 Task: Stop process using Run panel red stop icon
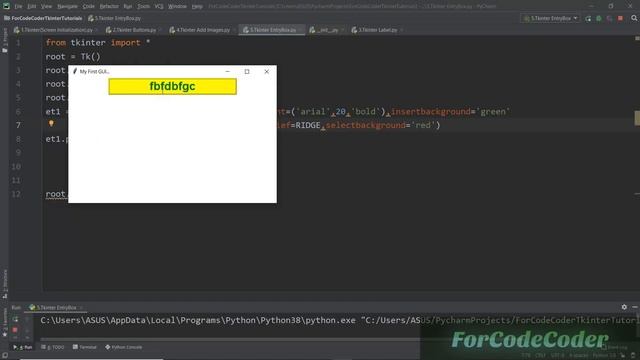pos(15,329)
